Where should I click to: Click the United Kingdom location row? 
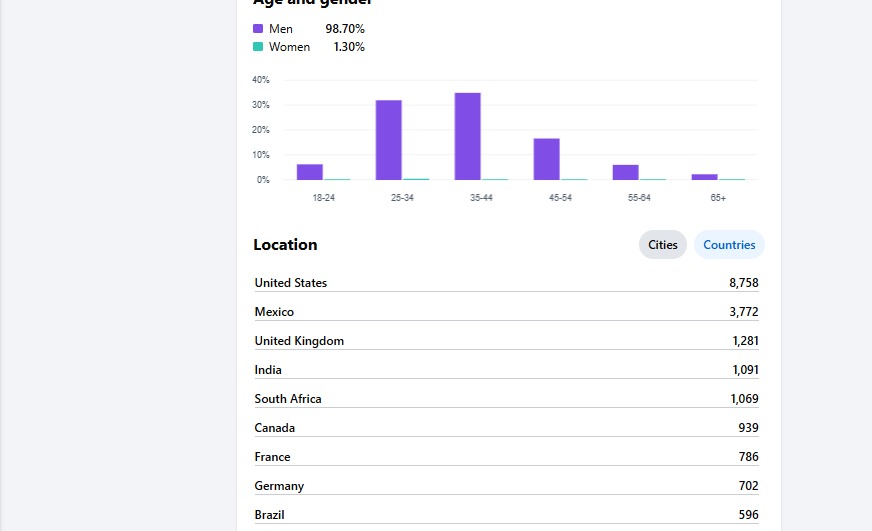506,340
